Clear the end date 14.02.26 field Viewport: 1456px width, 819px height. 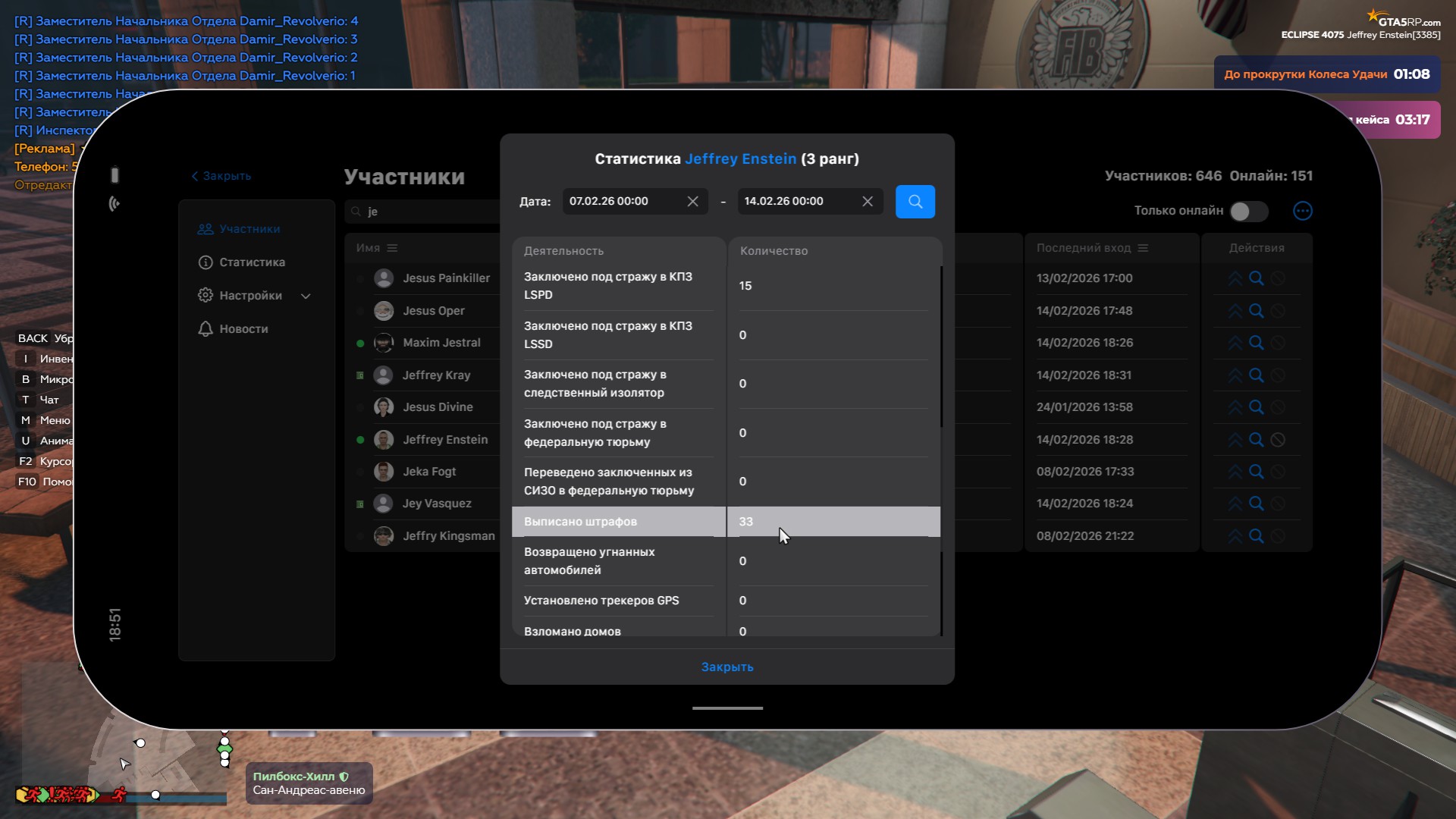868,202
